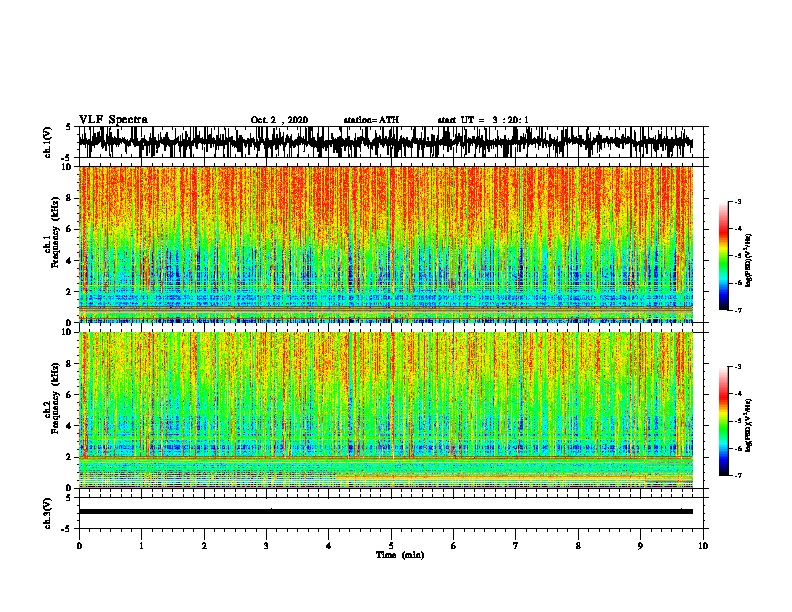Click the 'start UT = 3:20:1' text

coord(483,120)
